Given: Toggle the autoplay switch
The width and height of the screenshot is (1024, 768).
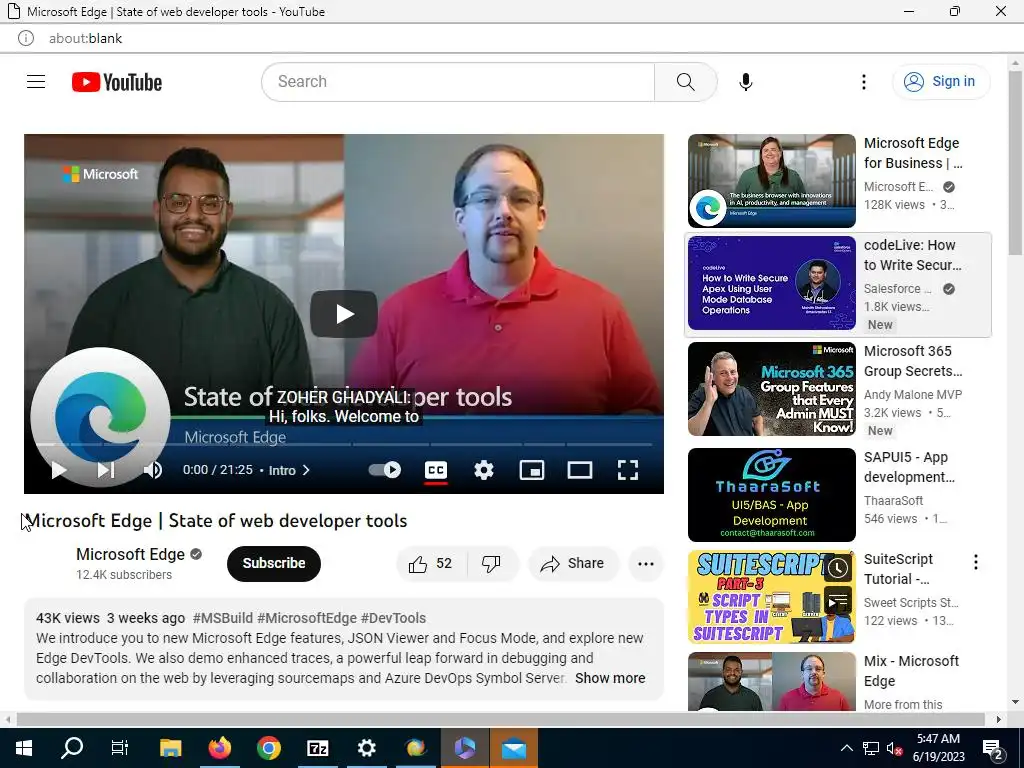Looking at the screenshot, I should (x=385, y=470).
